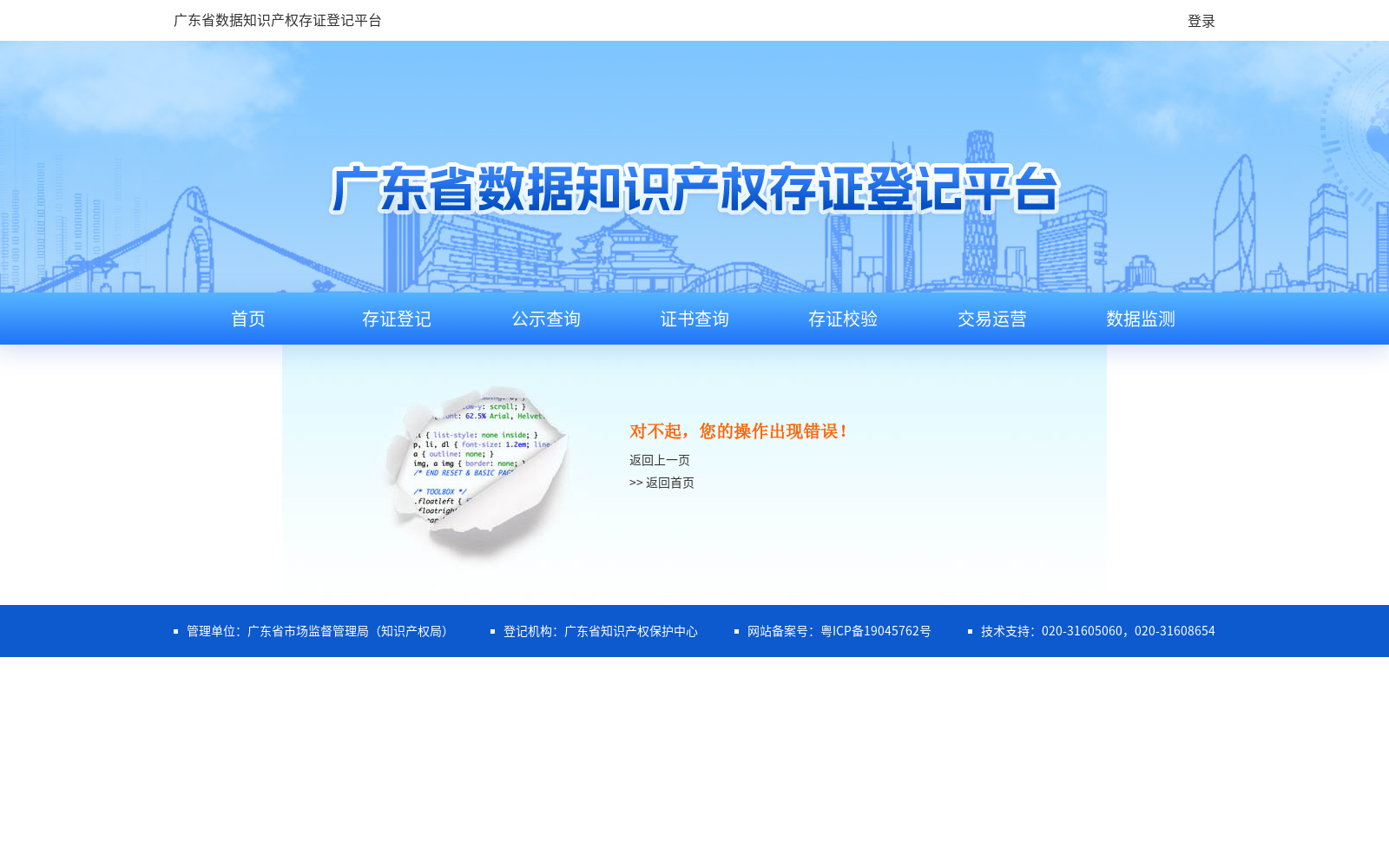Click the 返回首页 link
The width and height of the screenshot is (1389, 868).
pos(668,483)
